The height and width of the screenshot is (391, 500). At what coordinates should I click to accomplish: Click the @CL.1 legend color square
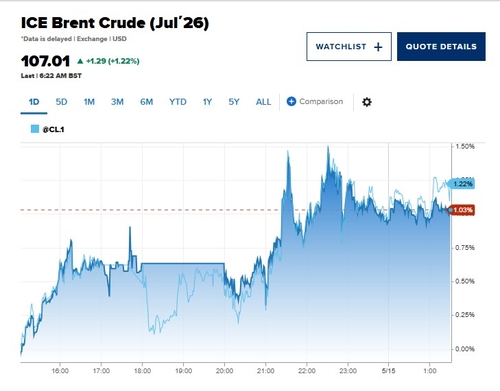click(x=35, y=129)
